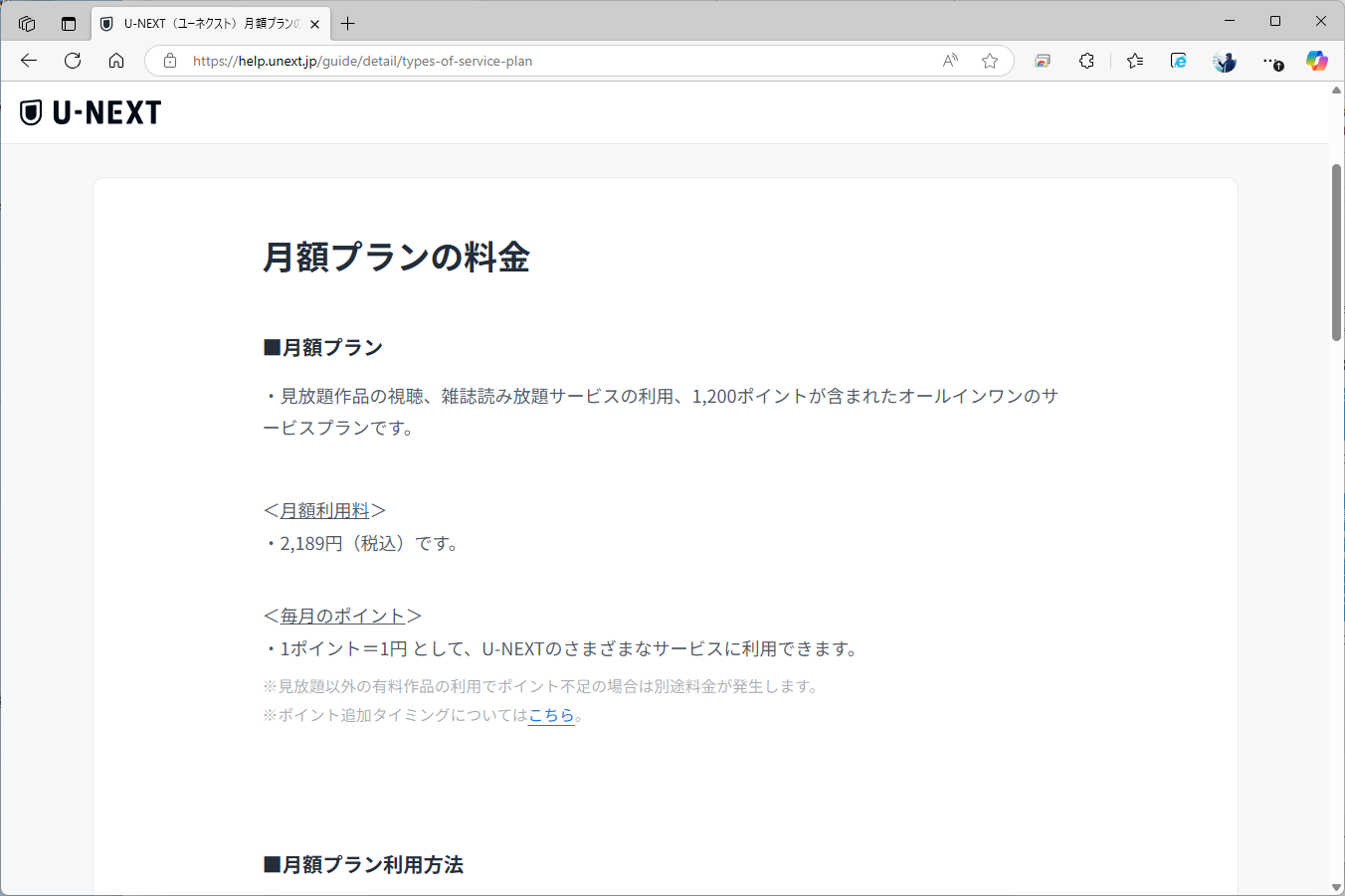Click inside the address bar
Screen dimensions: 1345x896
[x=547, y=61]
